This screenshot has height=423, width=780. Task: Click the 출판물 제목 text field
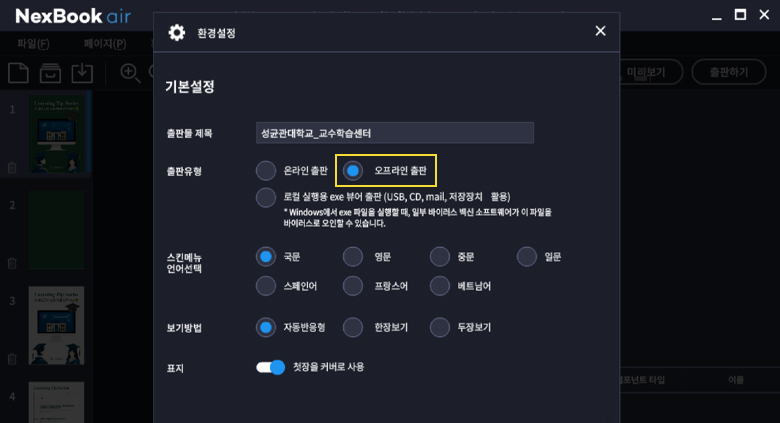[x=395, y=133]
